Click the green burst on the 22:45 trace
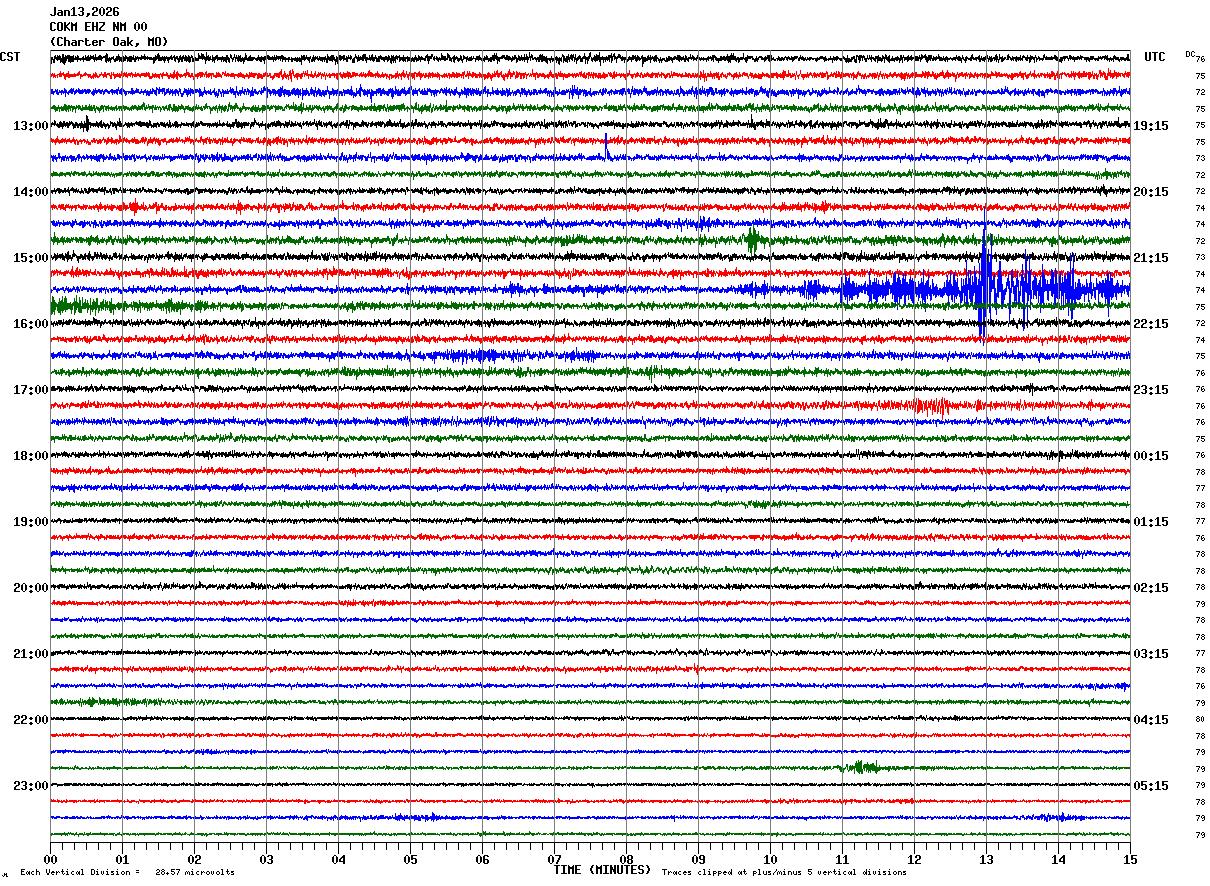Screen dimensions: 1210x886 [860, 767]
